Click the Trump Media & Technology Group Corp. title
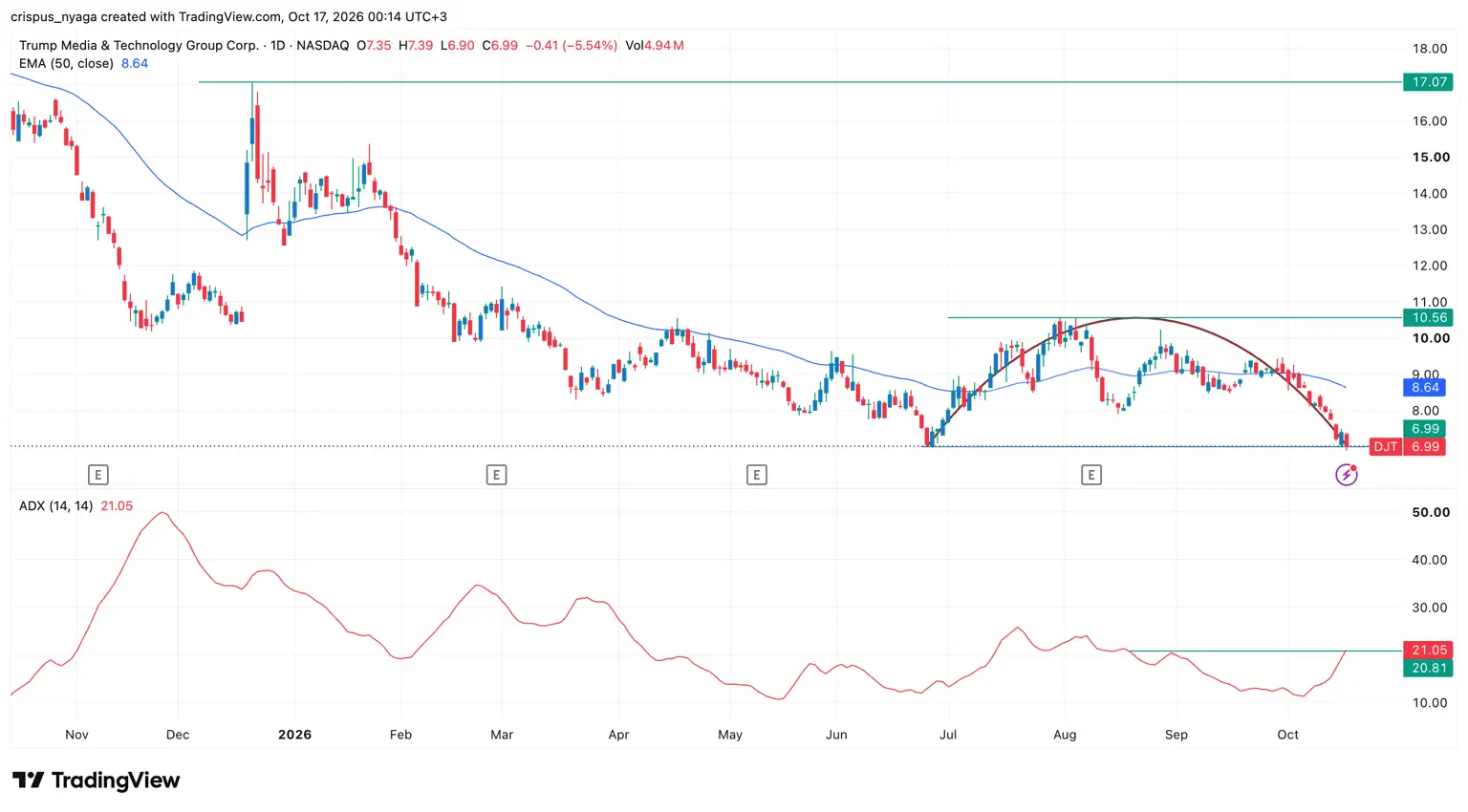1468x812 pixels. coord(139,45)
